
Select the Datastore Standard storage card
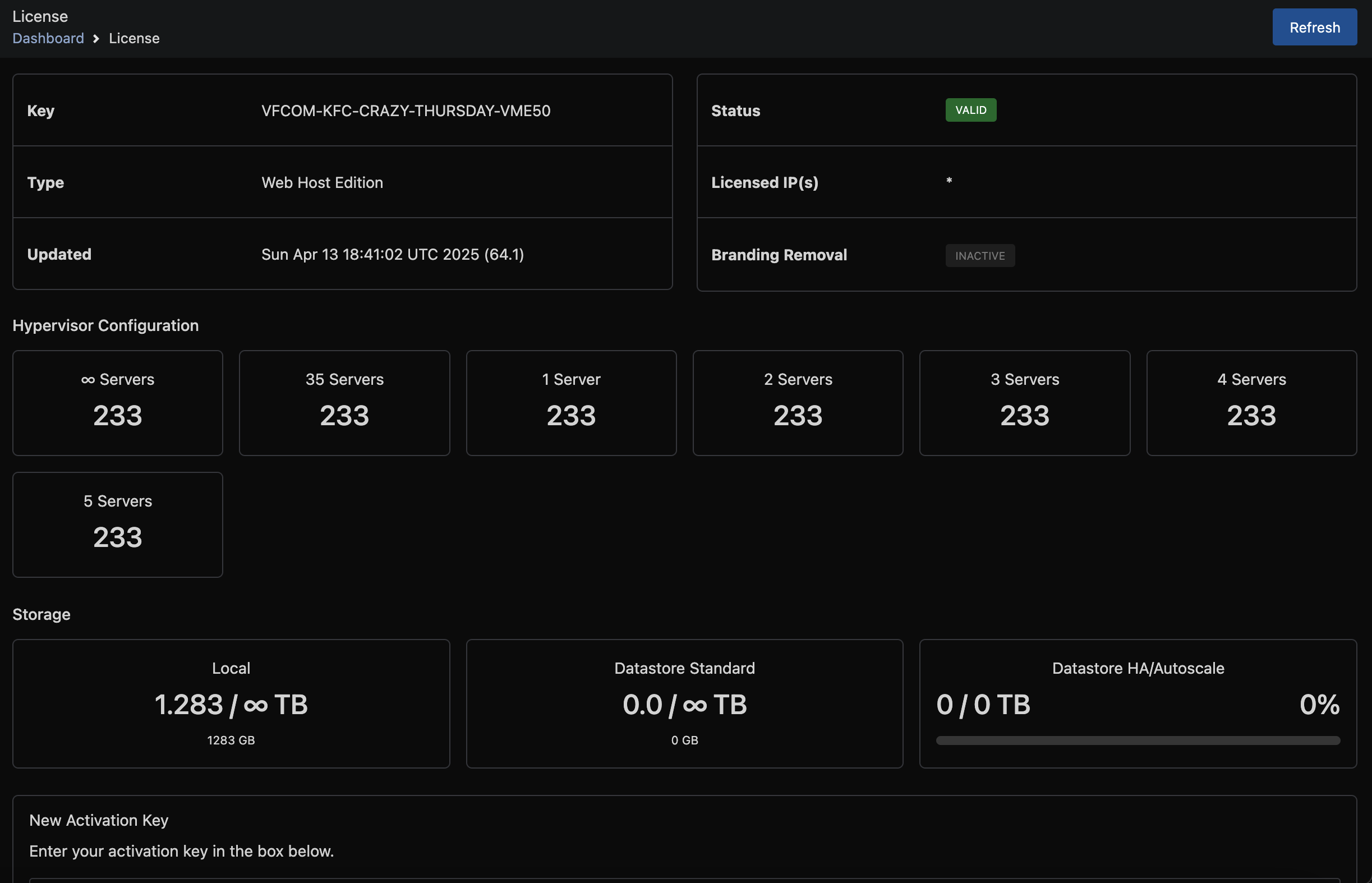684,703
